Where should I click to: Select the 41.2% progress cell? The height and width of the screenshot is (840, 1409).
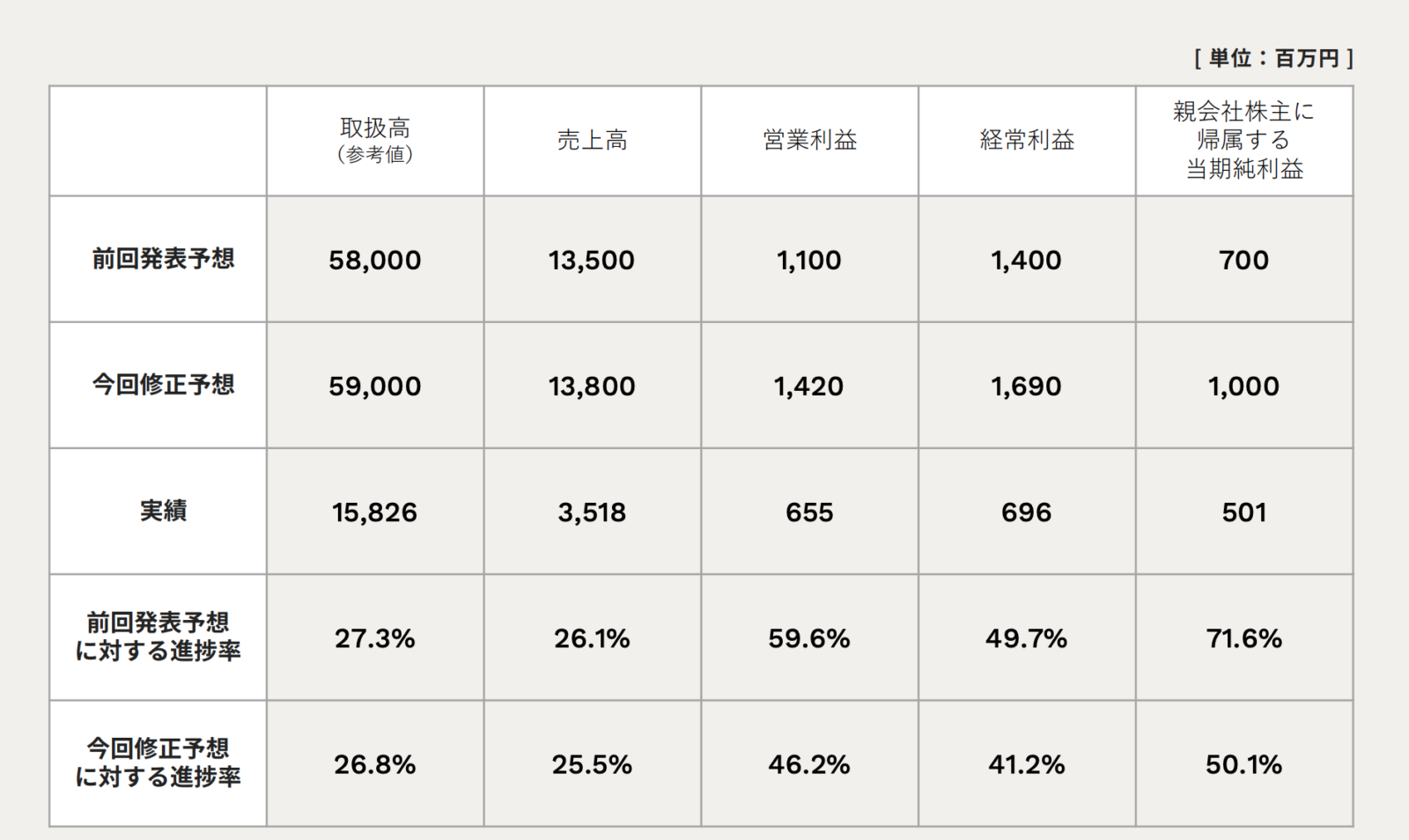1027,764
